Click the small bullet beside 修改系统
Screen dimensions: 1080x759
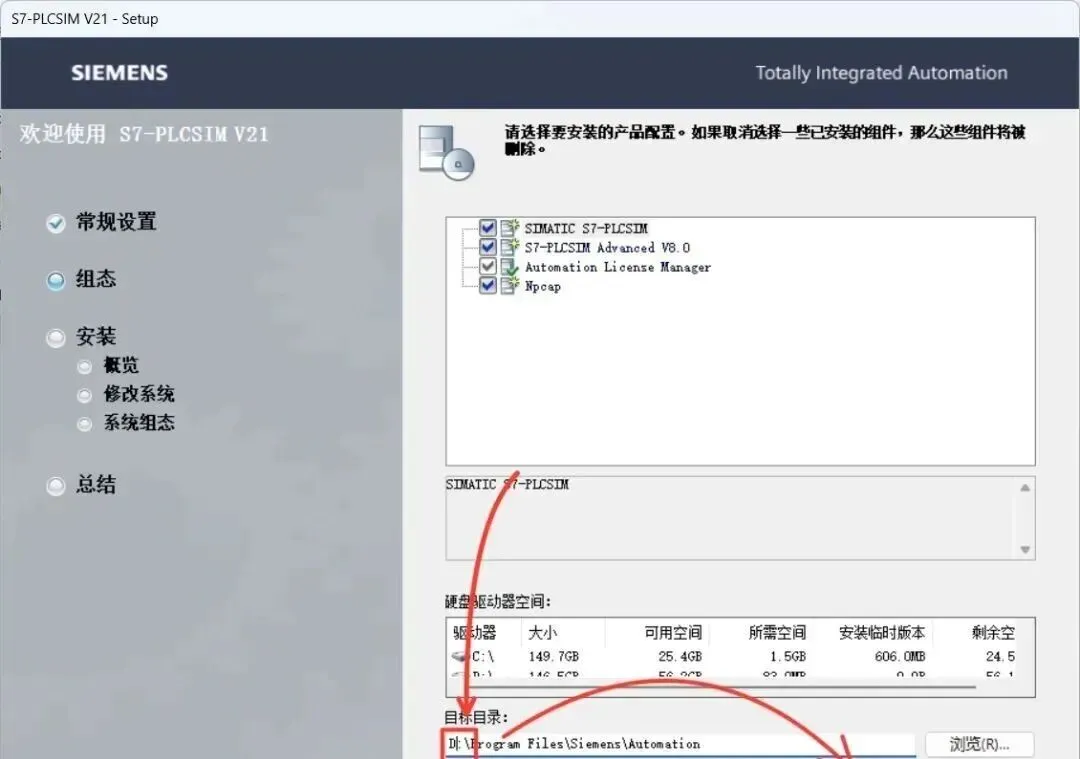click(84, 395)
